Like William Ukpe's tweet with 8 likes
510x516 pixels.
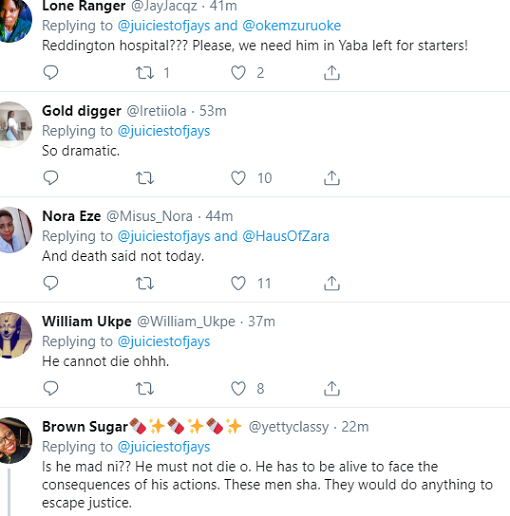tap(238, 389)
